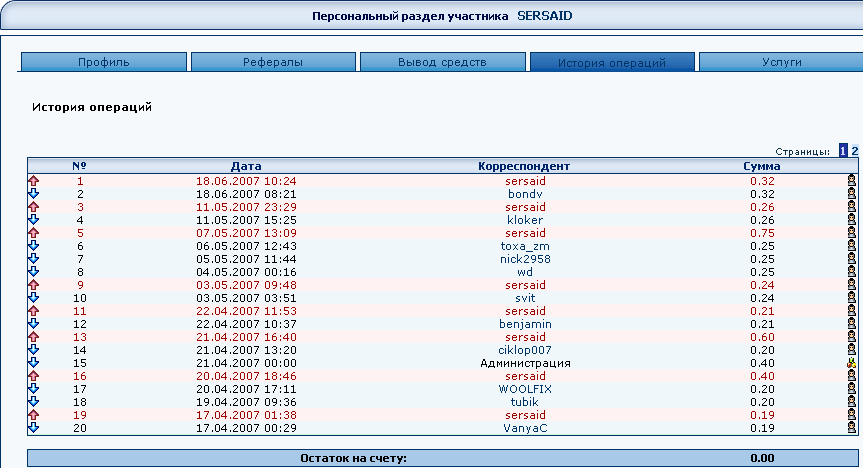Select the История операций tab
Viewport: 863px width, 468px height.
tap(612, 62)
